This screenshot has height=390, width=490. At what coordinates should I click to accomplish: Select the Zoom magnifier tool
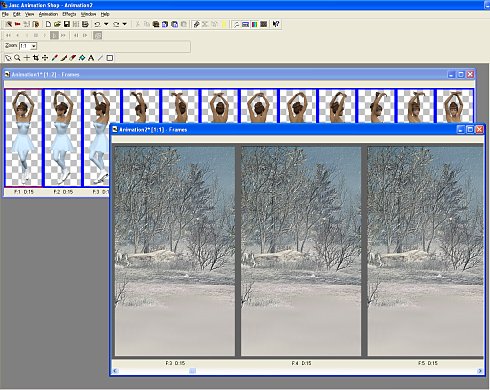[x=17, y=58]
